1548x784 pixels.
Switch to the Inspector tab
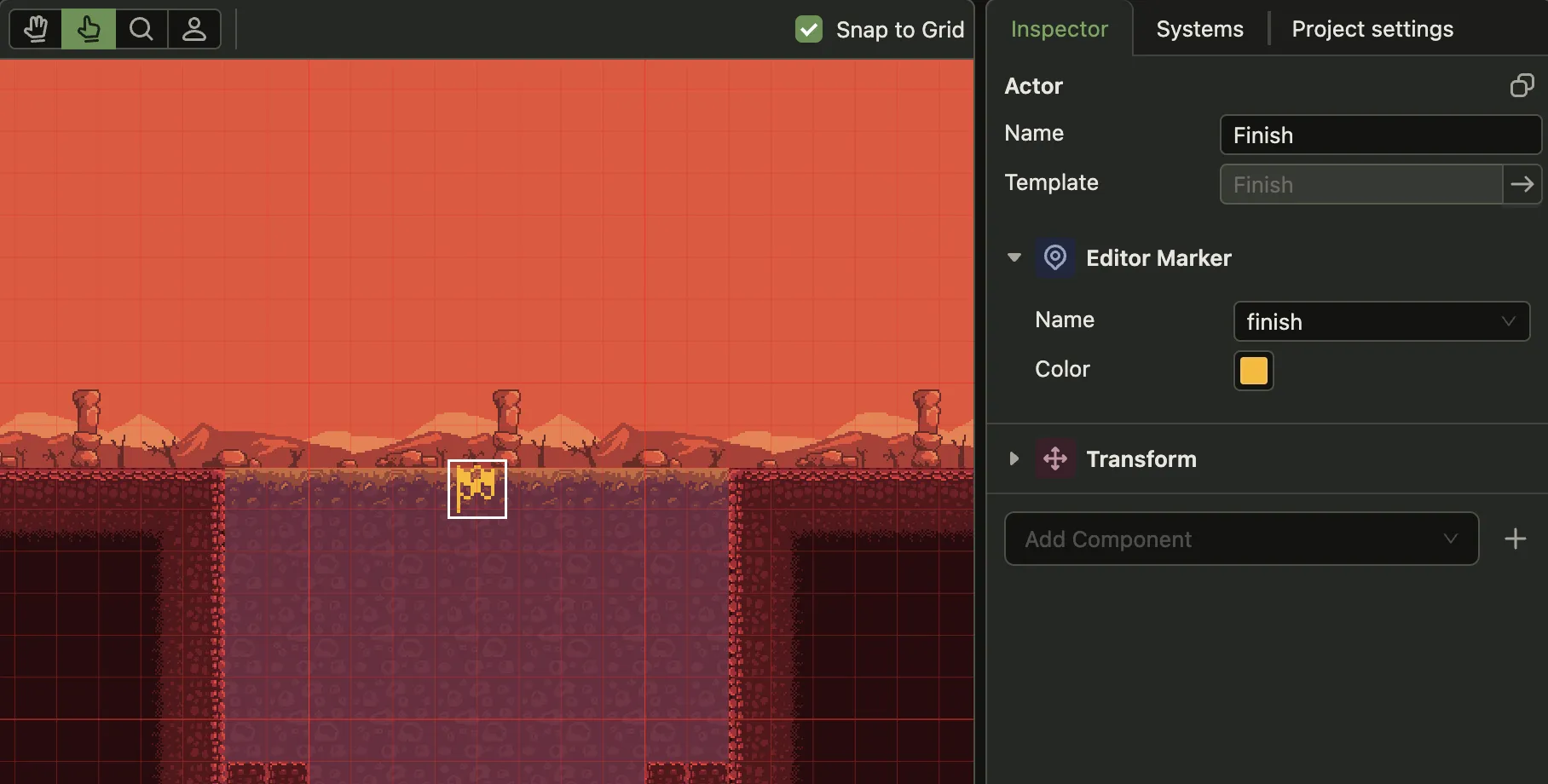tap(1059, 29)
